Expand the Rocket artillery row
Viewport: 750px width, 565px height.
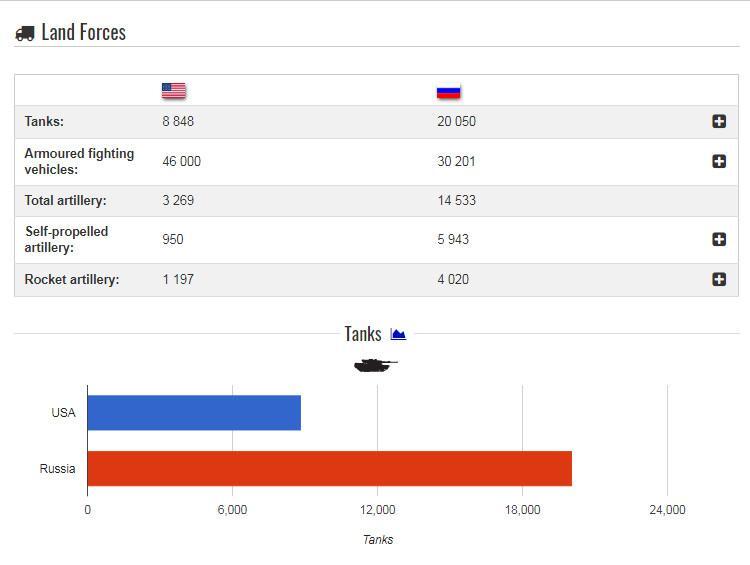click(719, 279)
